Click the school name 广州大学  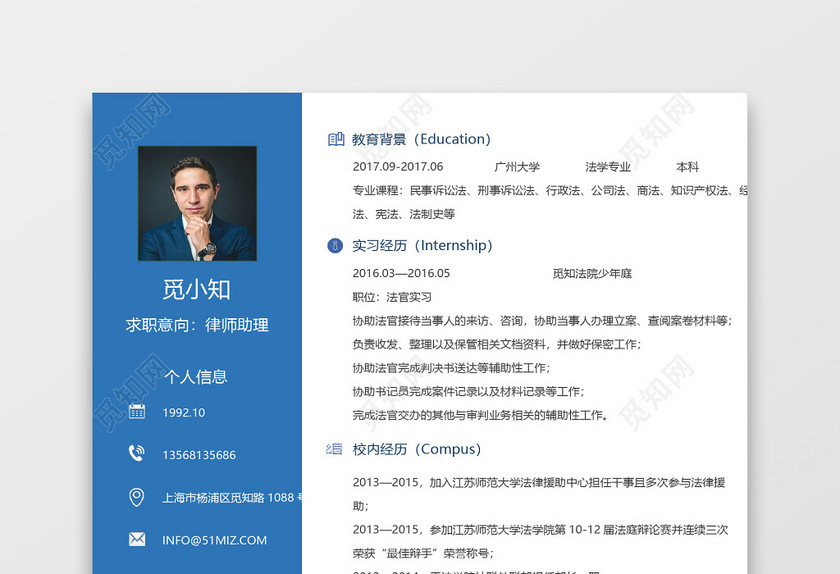coord(517,167)
